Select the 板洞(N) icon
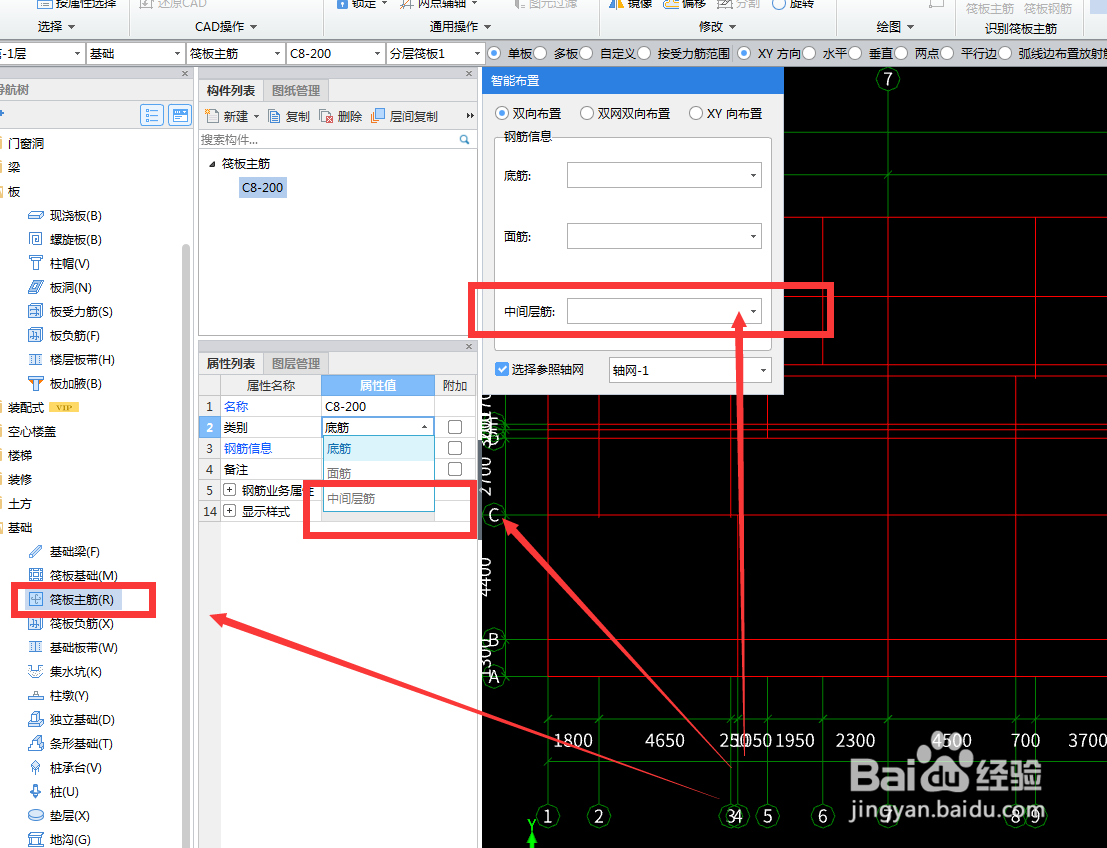This screenshot has height=848, width=1107. [35, 287]
